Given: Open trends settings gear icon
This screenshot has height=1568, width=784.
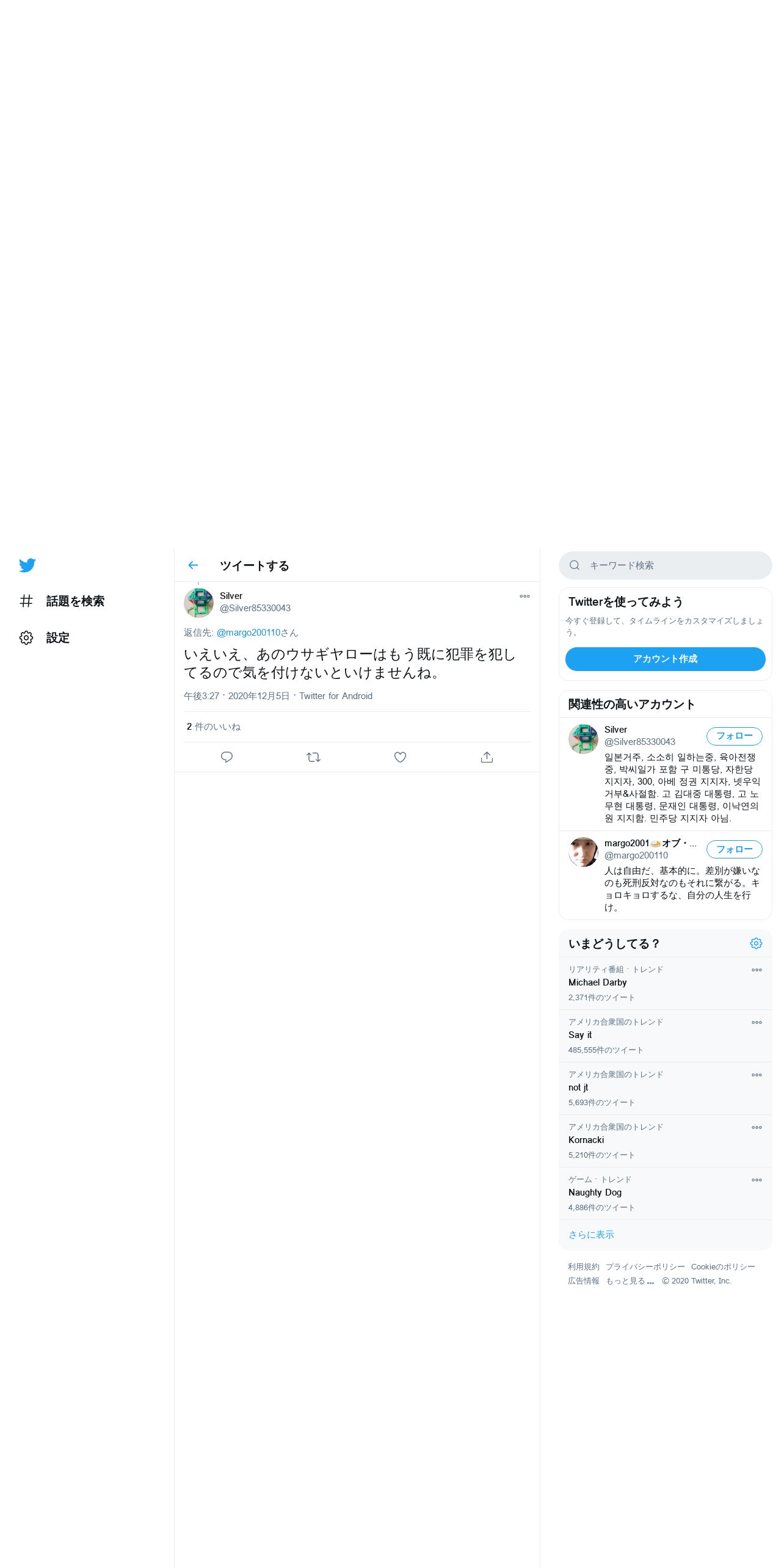Looking at the screenshot, I should click(x=756, y=943).
